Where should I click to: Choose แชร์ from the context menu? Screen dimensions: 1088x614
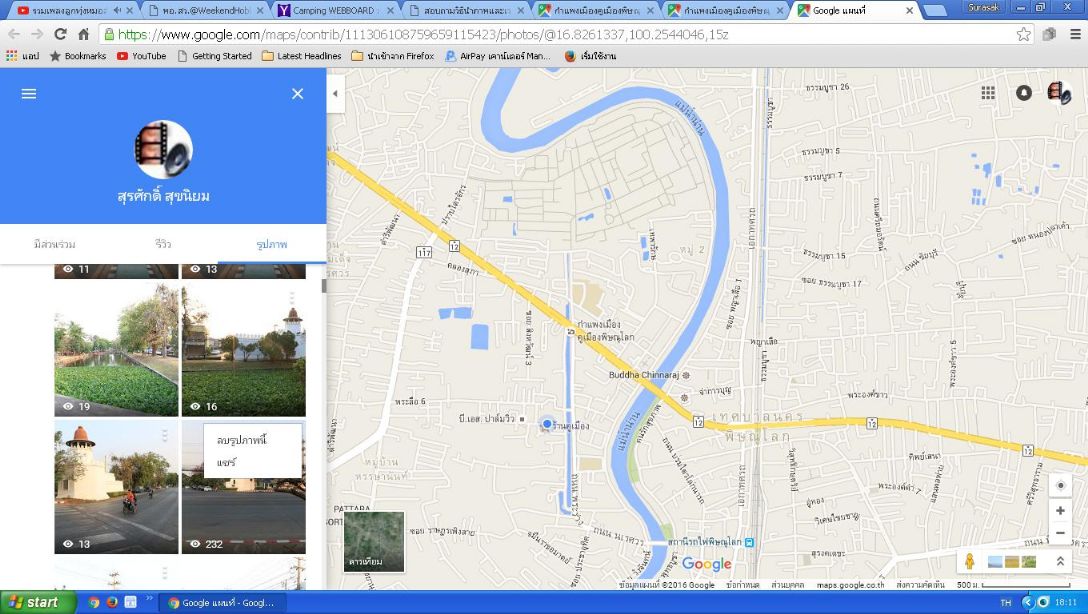[226, 462]
